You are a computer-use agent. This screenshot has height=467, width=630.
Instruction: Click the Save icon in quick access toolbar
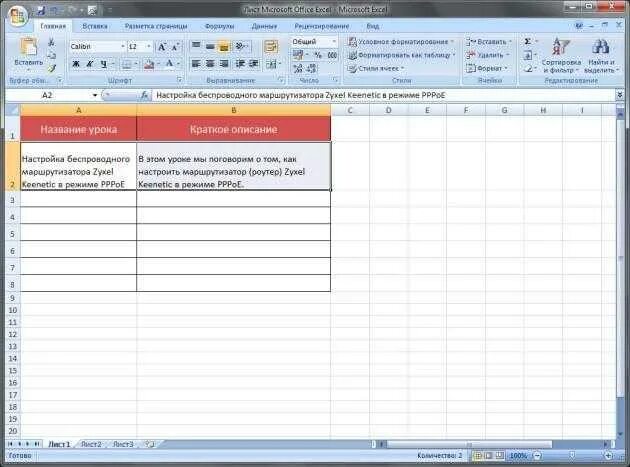coord(41,11)
